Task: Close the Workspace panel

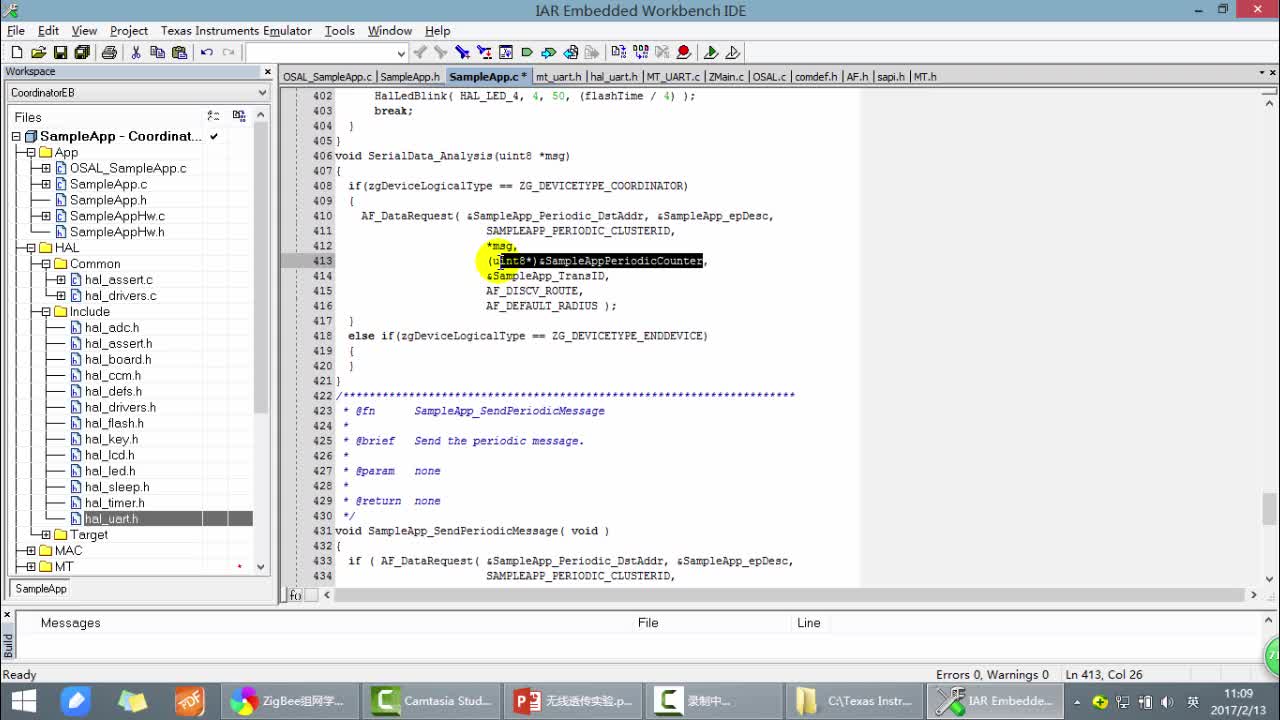Action: 267,72
